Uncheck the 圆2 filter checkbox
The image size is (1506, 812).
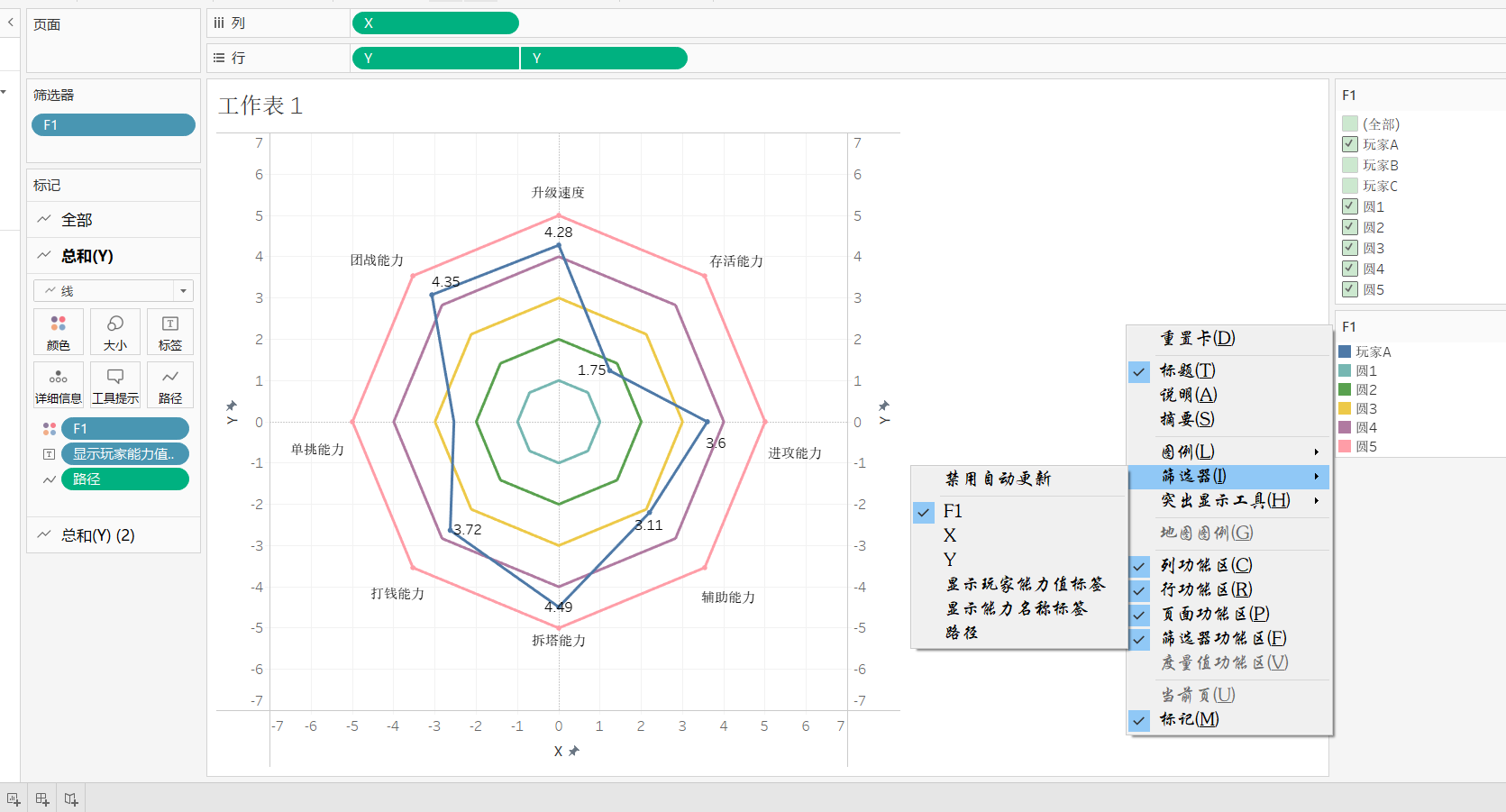1350,227
